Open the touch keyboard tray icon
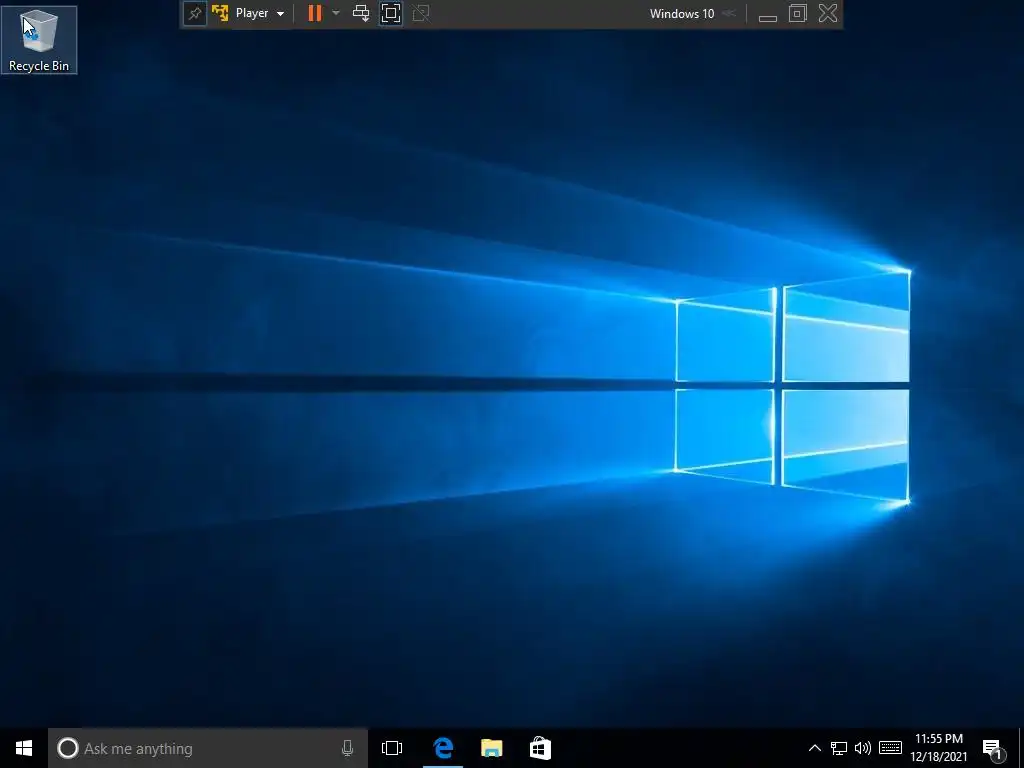 pos(890,748)
